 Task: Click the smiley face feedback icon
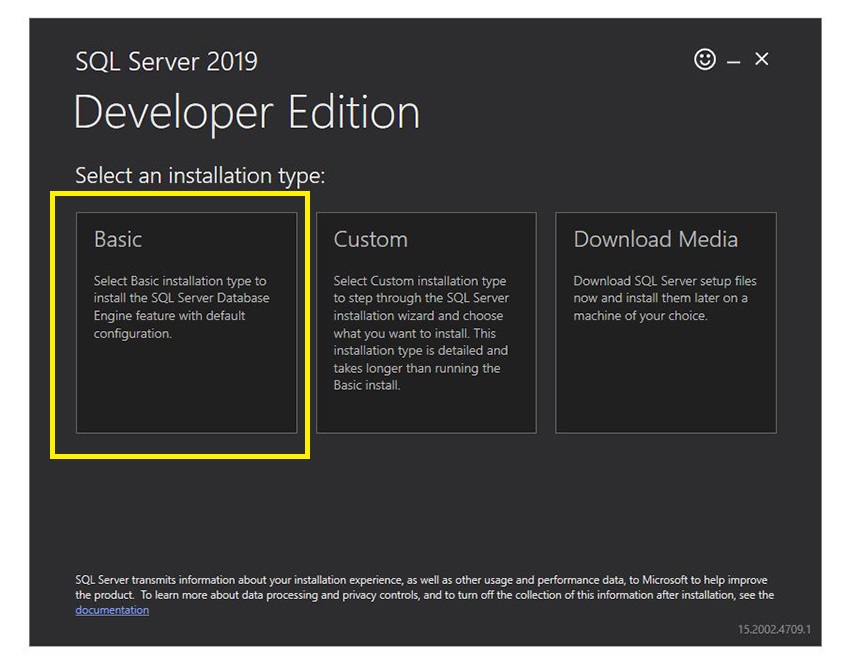[x=705, y=59]
